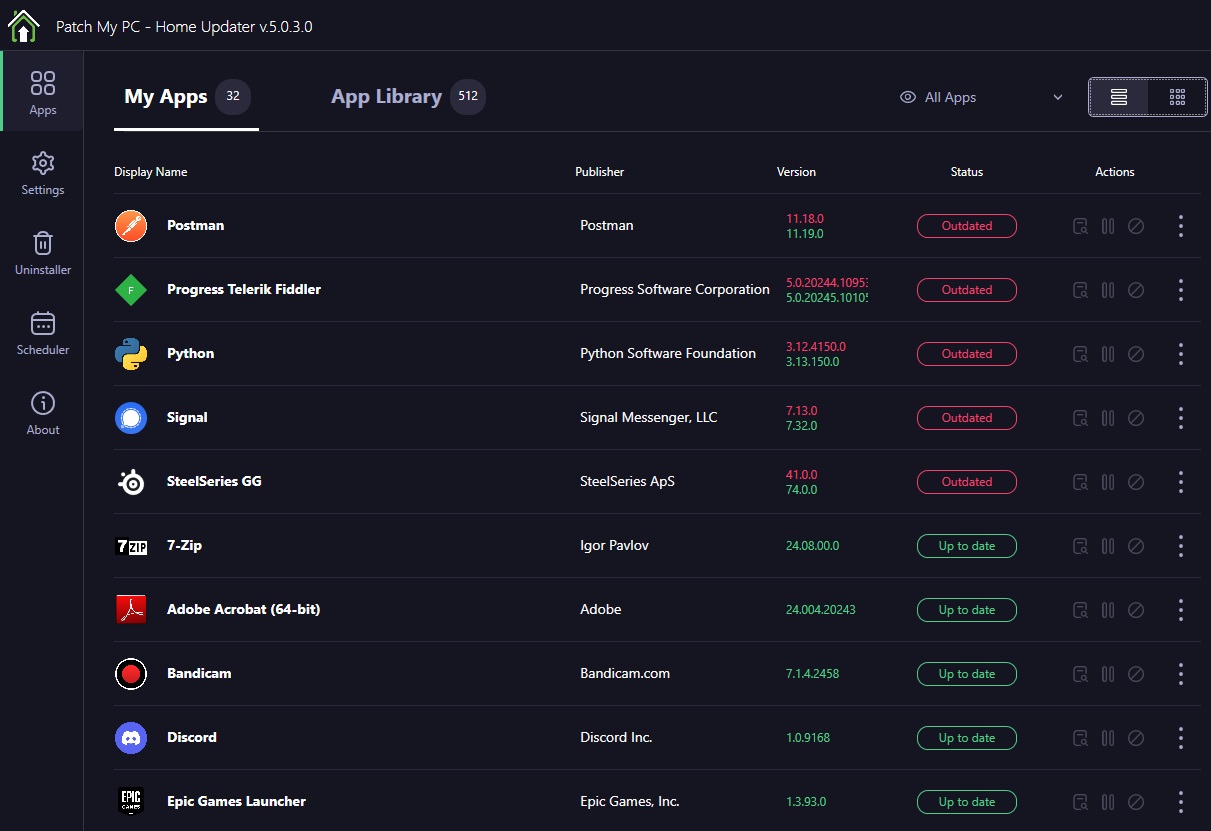Click the block icon for 7-Zip
The width and height of the screenshot is (1211, 831).
(1136, 546)
